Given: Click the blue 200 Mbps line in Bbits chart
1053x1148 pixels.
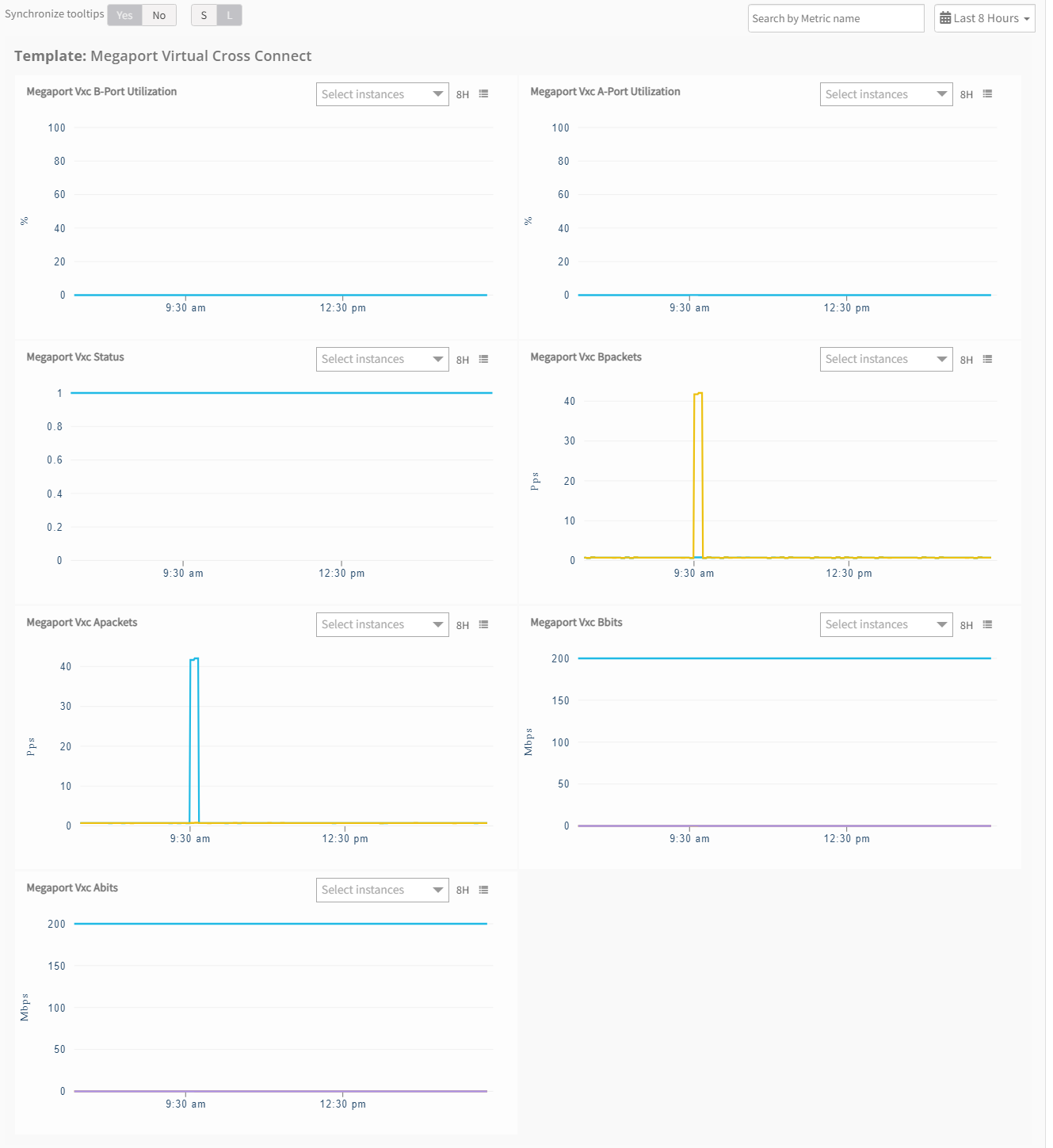Looking at the screenshot, I should (x=784, y=658).
